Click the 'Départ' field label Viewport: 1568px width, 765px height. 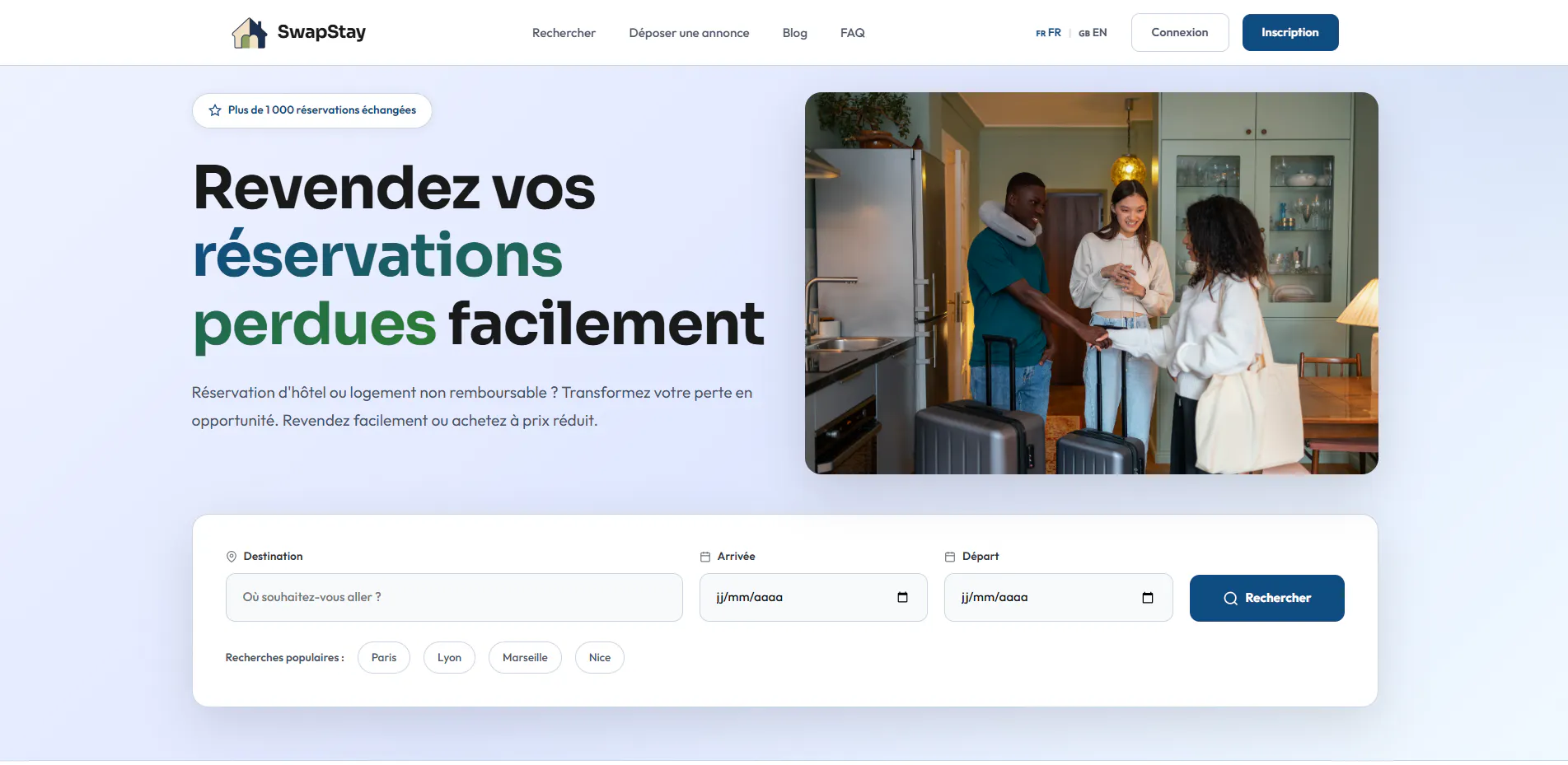(x=981, y=557)
